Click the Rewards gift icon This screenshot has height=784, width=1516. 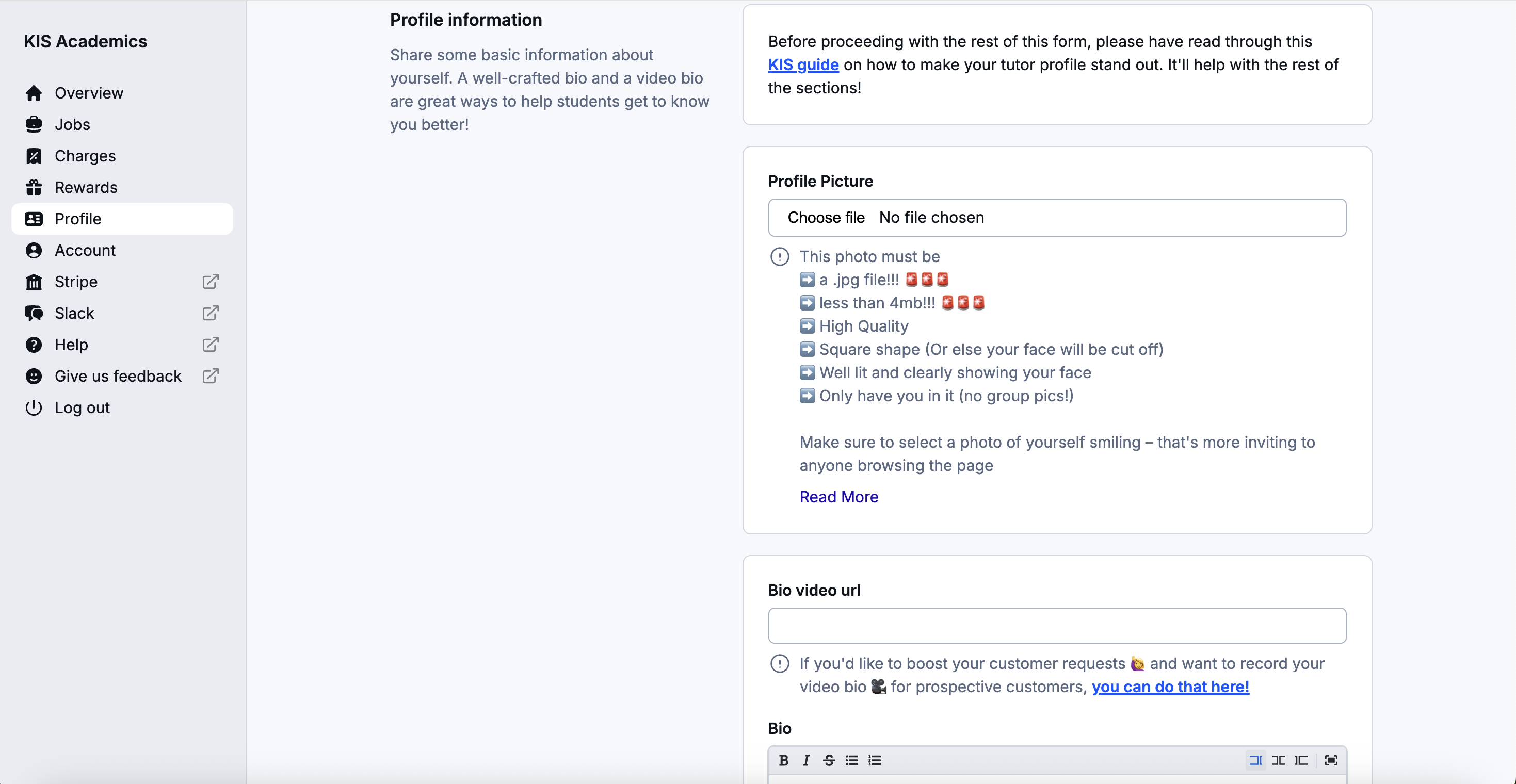coord(34,188)
